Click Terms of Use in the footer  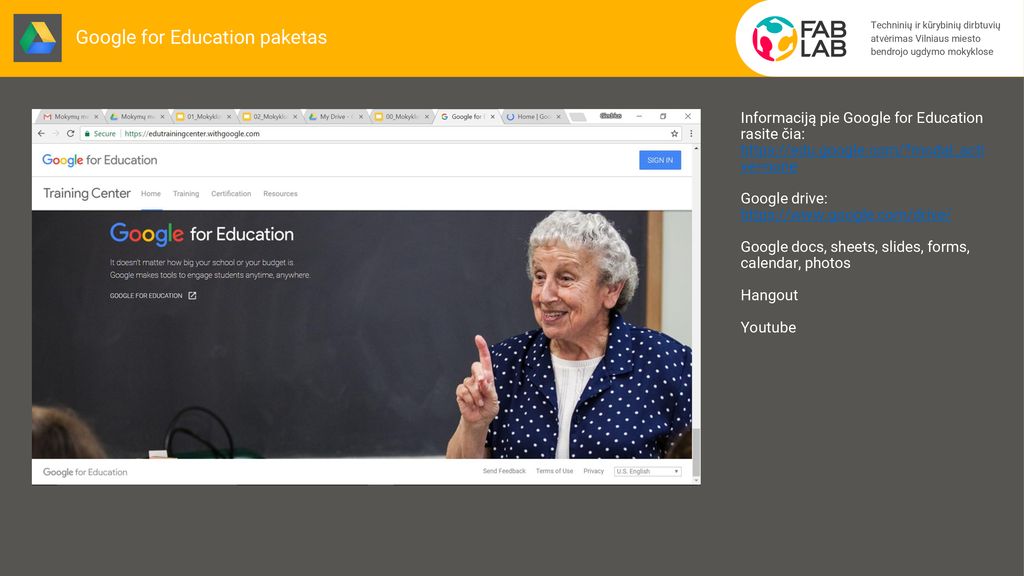[x=554, y=471]
